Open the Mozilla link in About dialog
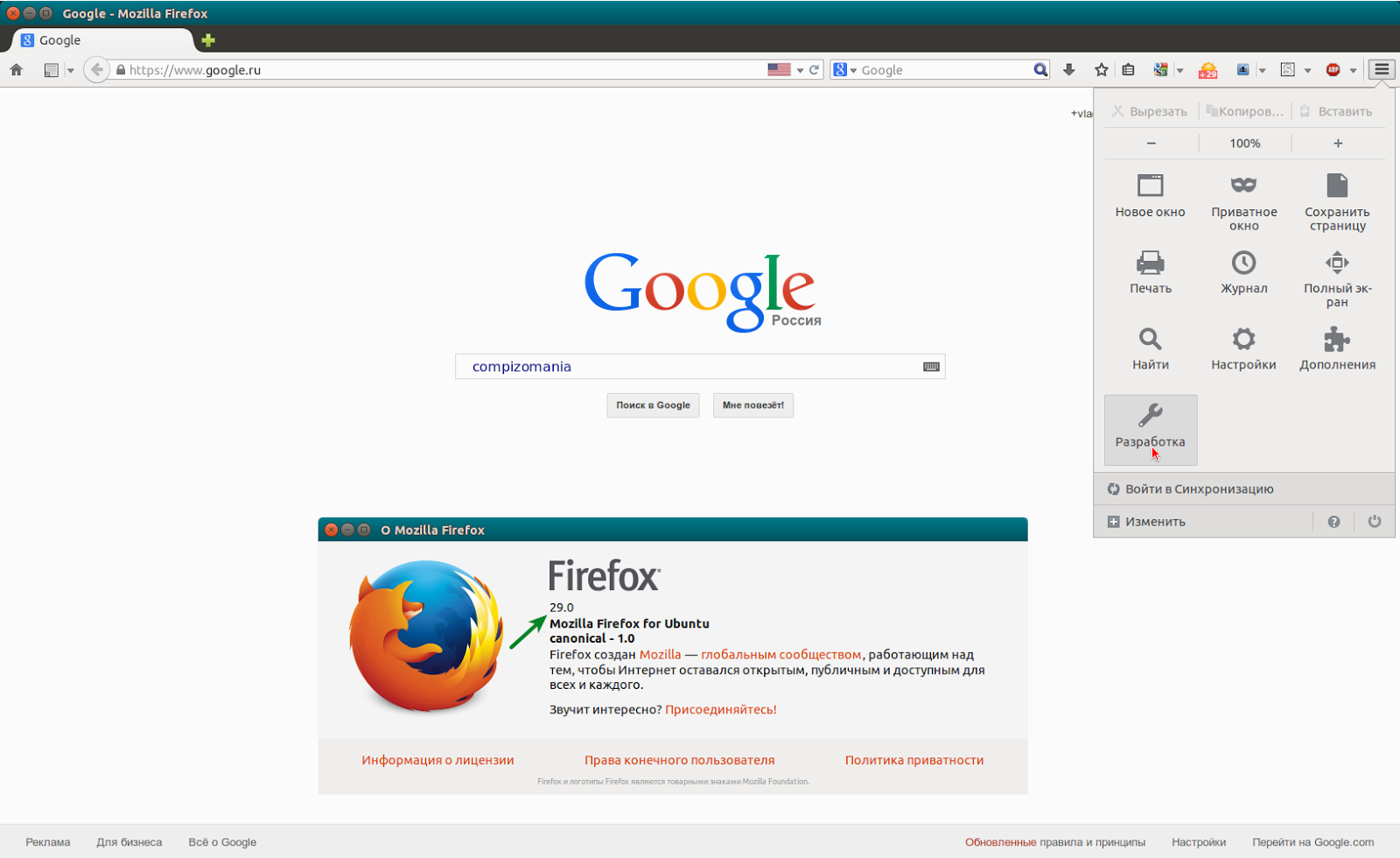This screenshot has height=858, width=1400. click(x=660, y=655)
